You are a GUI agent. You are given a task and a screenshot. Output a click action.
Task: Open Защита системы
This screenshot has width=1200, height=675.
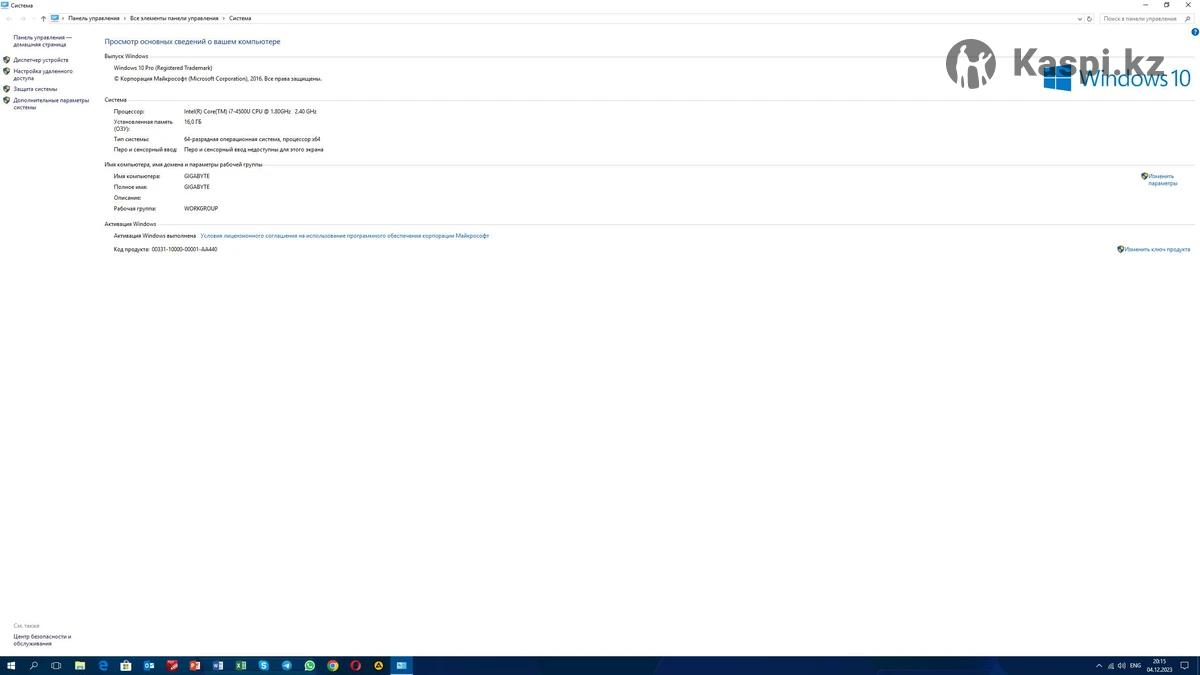[x=35, y=89]
